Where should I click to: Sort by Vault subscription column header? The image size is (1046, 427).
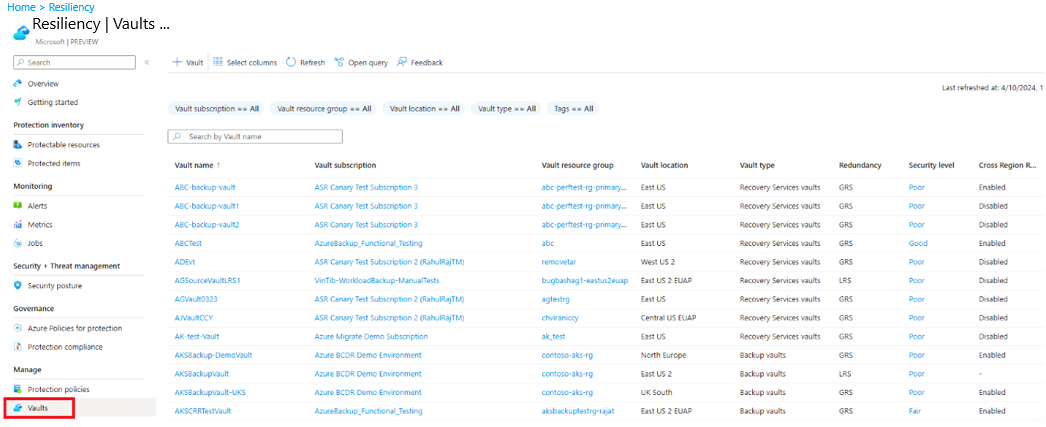(x=345, y=165)
